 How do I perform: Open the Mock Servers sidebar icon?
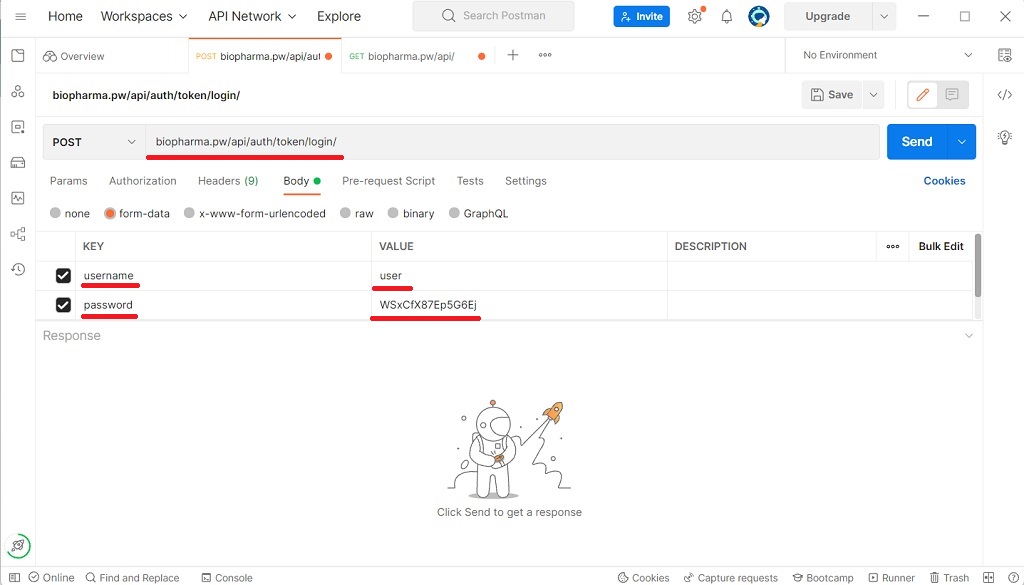pos(18,163)
